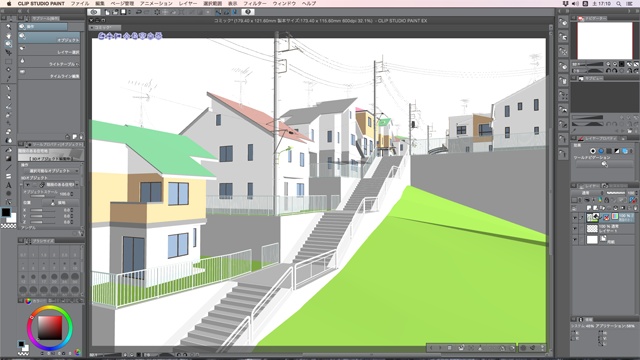The width and height of the screenshot is (640, 360).
Task: Click the macOS volume icon
Action: pos(576,3)
